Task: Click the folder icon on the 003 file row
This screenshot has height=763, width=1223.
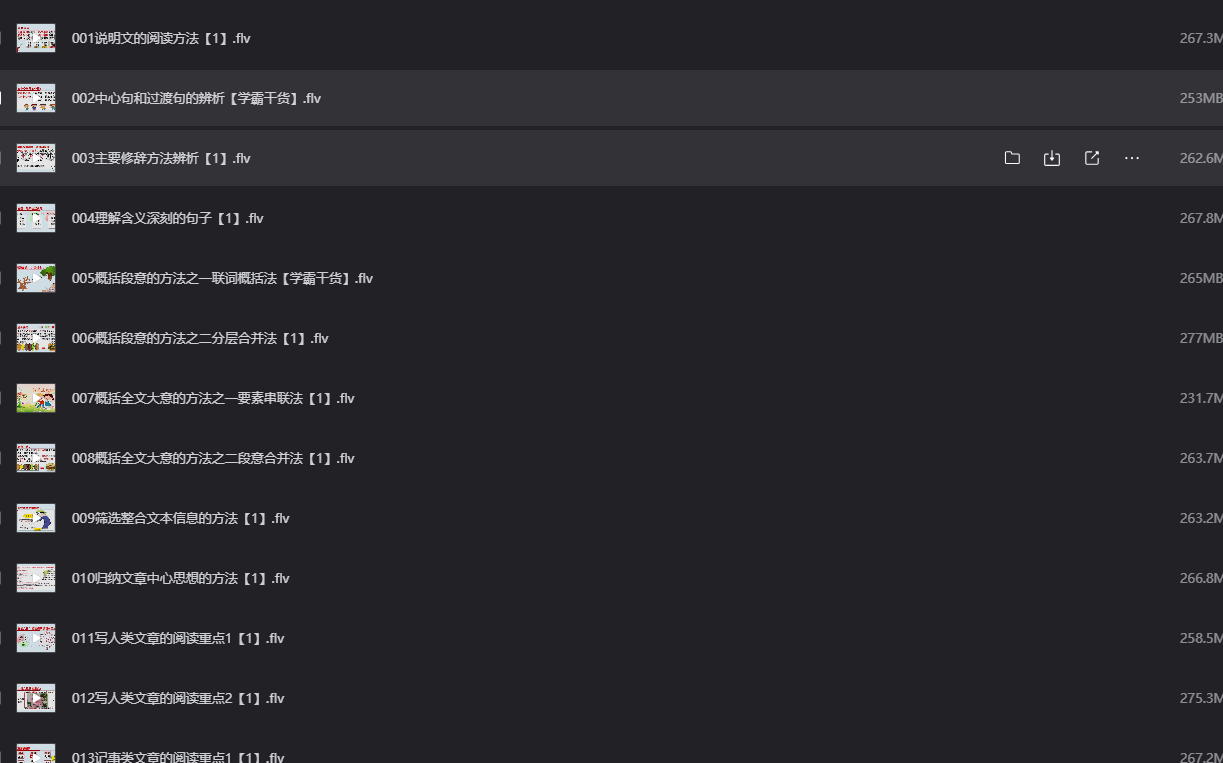Action: (1012, 158)
